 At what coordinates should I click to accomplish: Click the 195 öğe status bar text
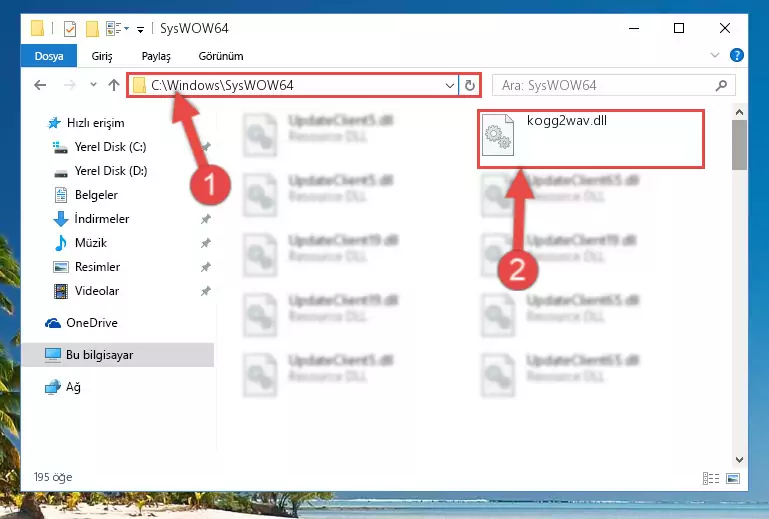pyautogui.click(x=53, y=477)
